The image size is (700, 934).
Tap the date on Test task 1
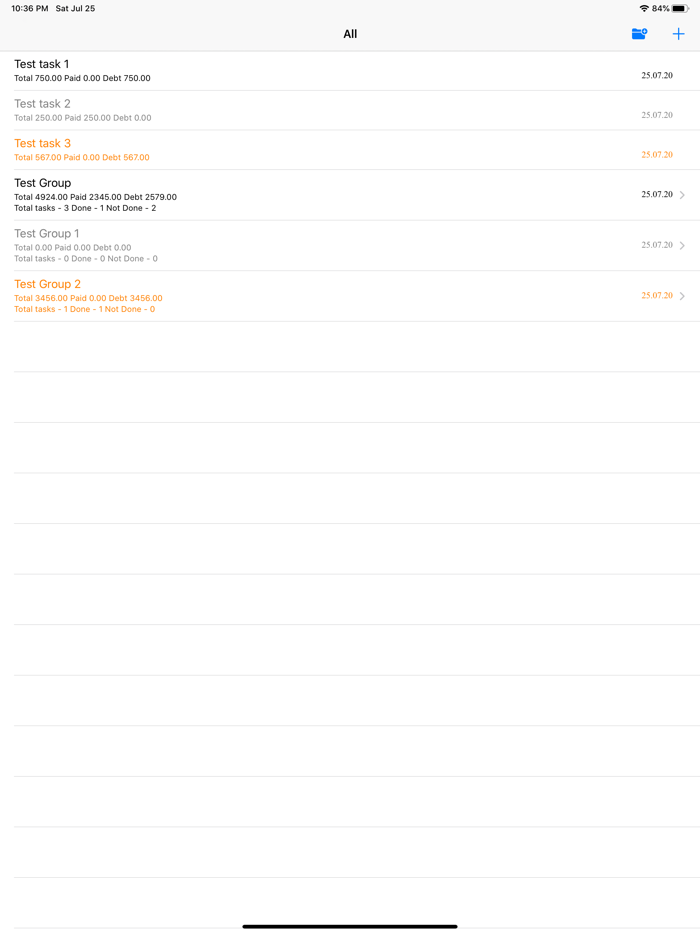click(657, 75)
